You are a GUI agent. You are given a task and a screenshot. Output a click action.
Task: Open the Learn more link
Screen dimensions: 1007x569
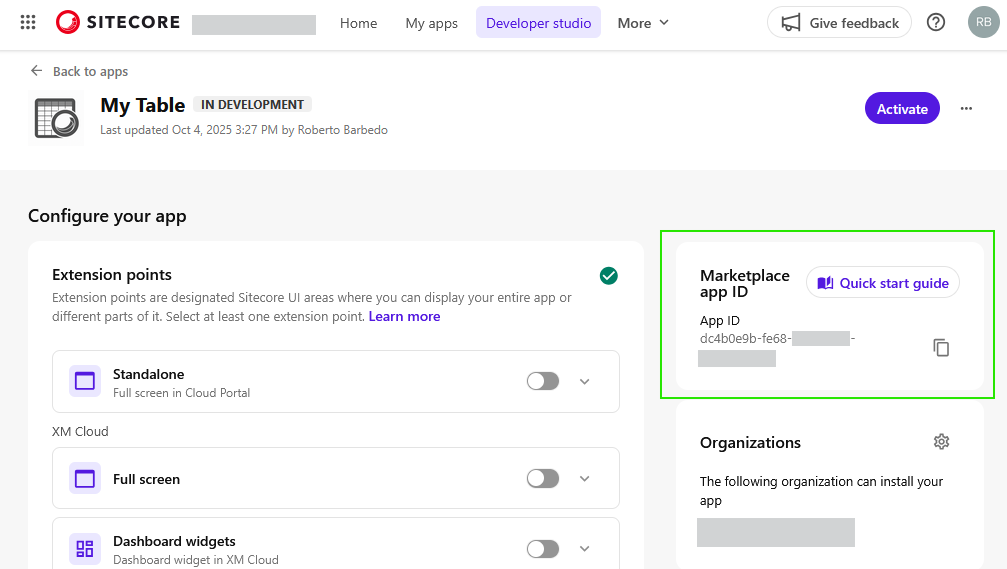404,316
